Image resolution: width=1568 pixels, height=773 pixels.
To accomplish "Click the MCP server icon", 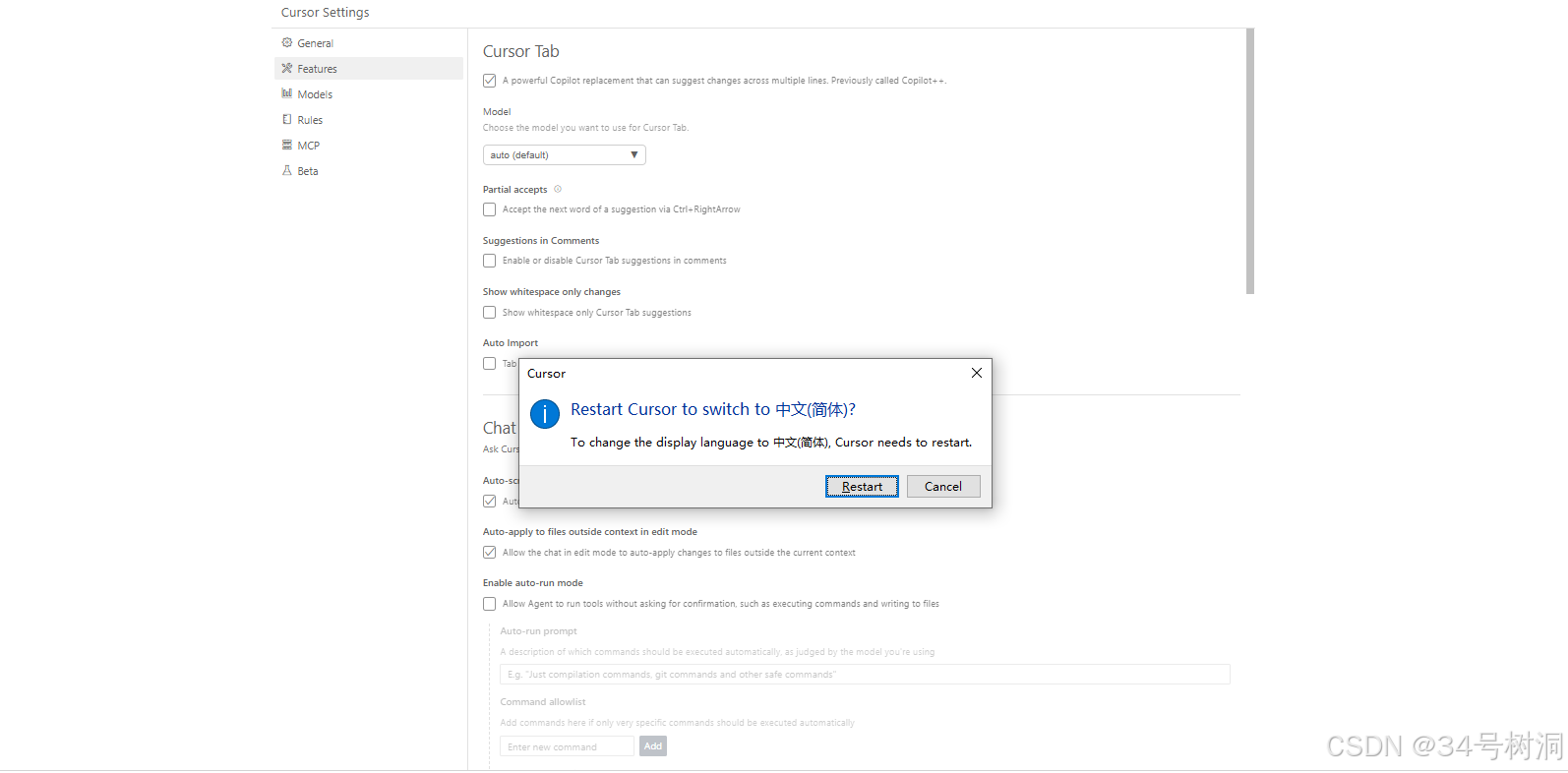I will pyautogui.click(x=287, y=145).
